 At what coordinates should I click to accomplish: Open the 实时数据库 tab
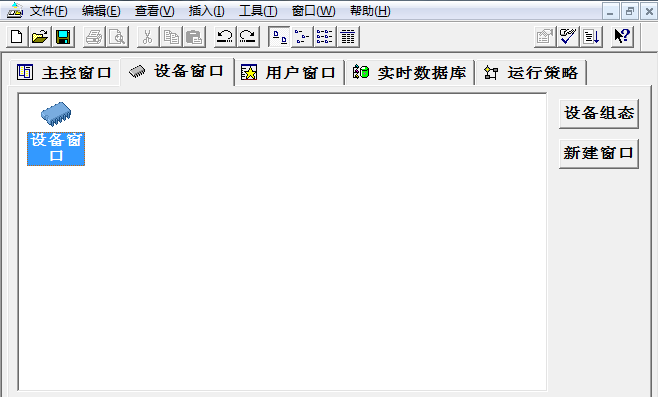pyautogui.click(x=410, y=73)
